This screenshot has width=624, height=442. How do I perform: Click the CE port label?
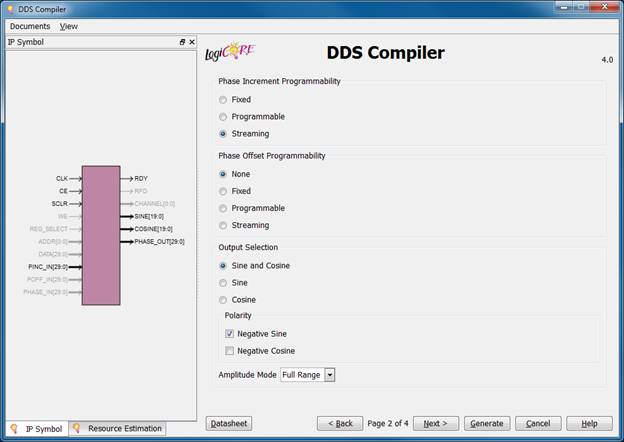63,191
